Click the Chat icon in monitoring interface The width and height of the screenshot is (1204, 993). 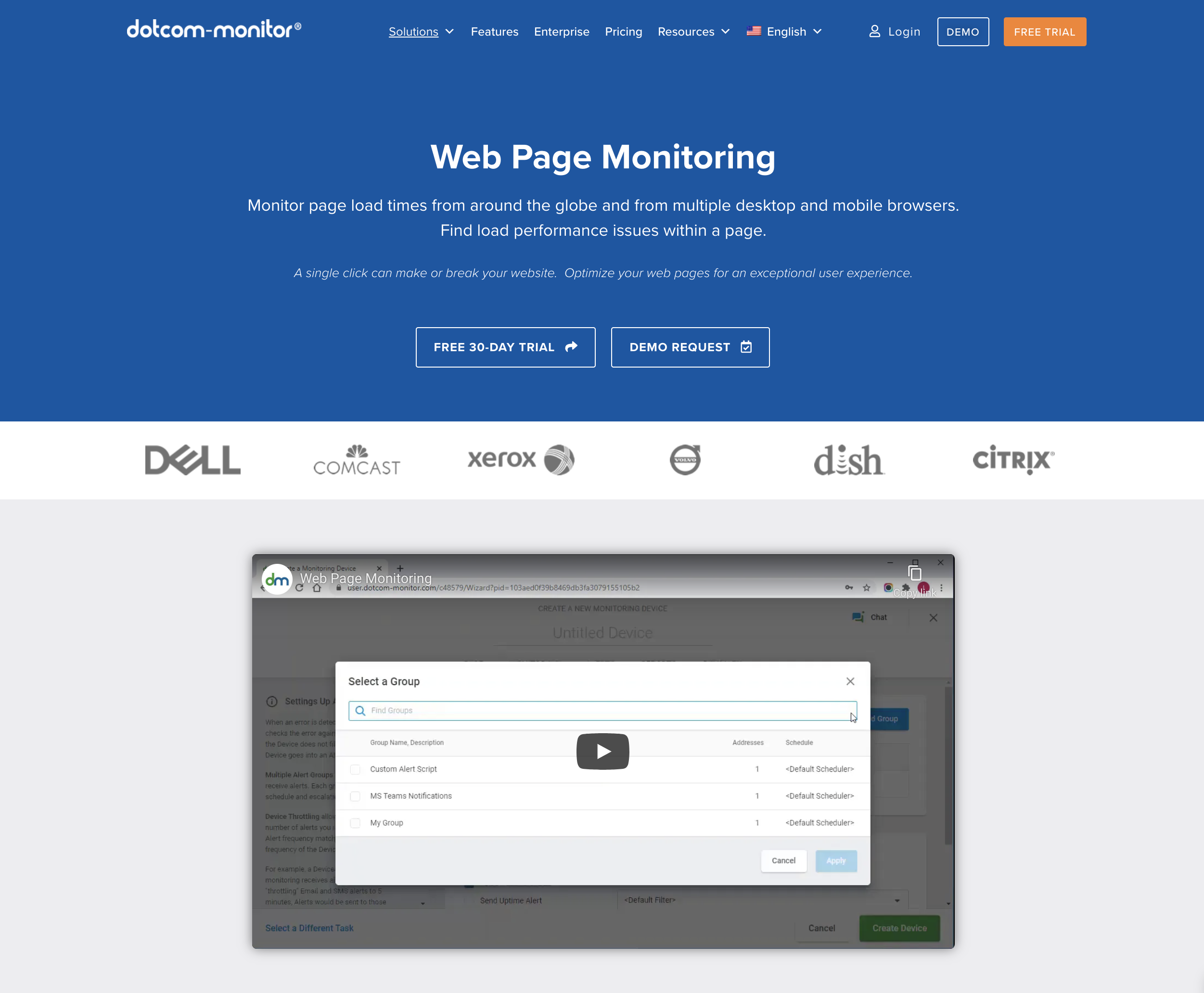(857, 617)
